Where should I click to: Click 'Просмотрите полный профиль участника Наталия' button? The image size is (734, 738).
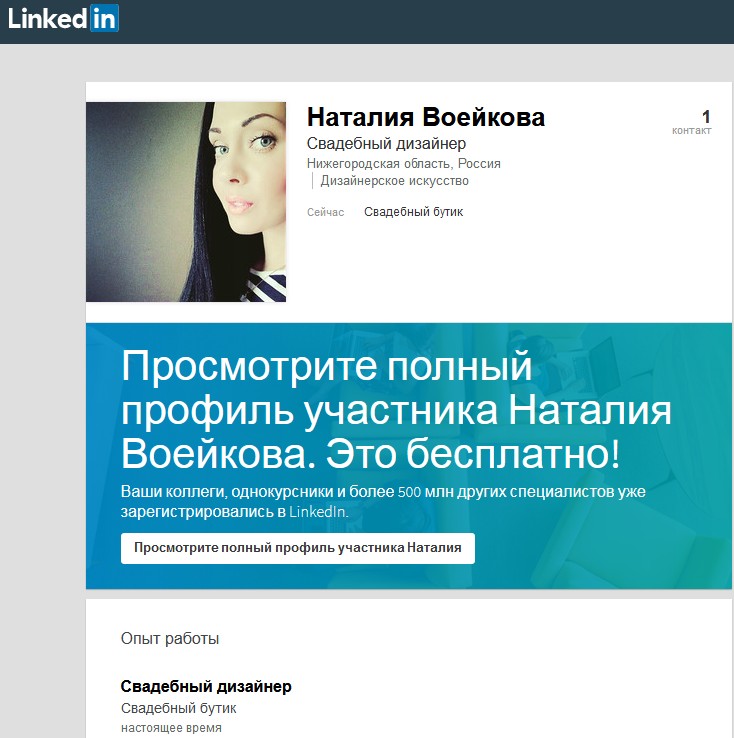298,548
